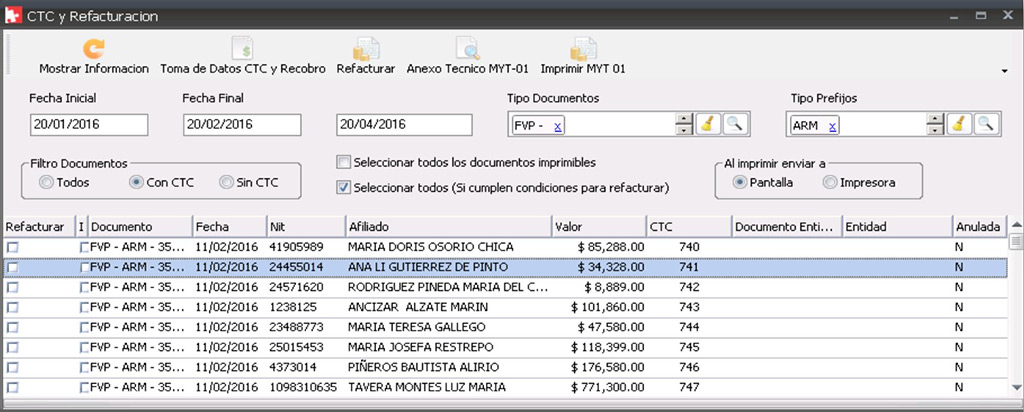Sort by the Afiliado column header

(x=447, y=227)
